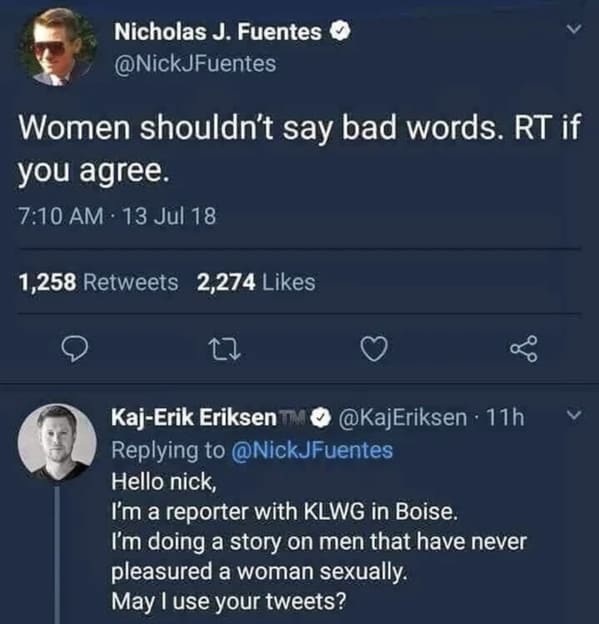
Task: Click verified badge next to Nicholas J. Fuentes
Action: (340, 32)
